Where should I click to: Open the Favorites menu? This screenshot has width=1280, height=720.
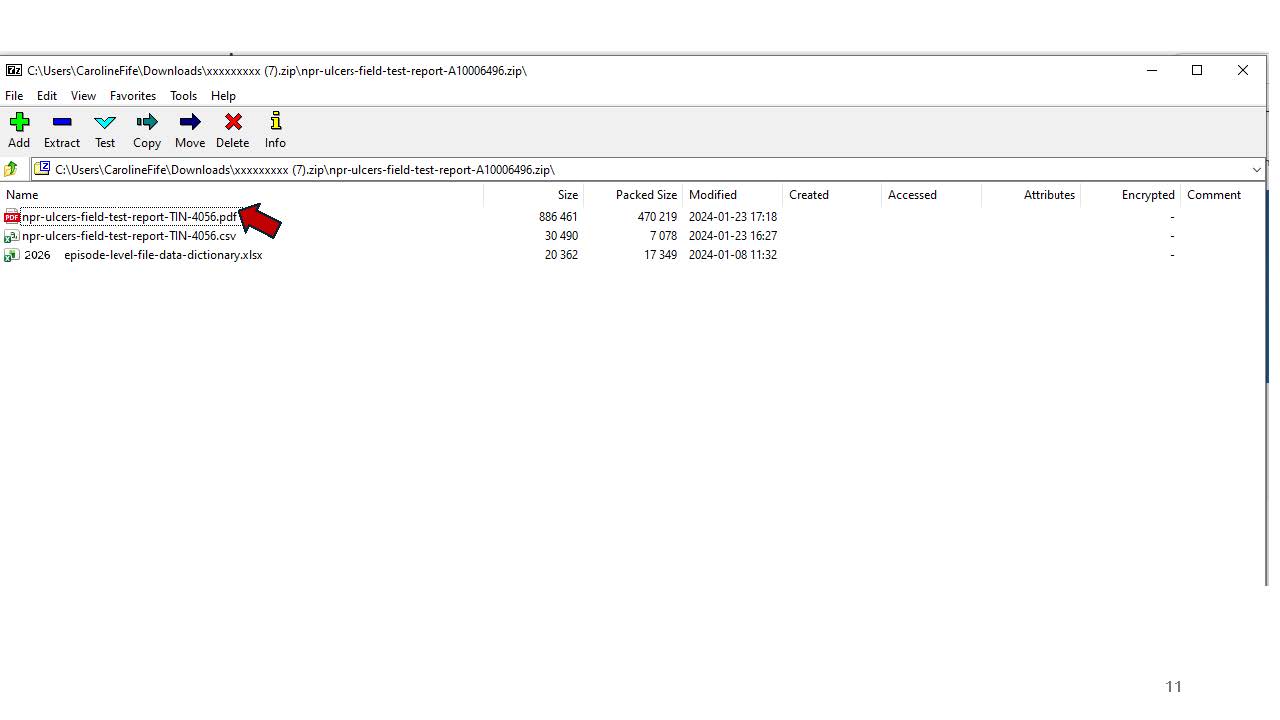pyautogui.click(x=133, y=96)
